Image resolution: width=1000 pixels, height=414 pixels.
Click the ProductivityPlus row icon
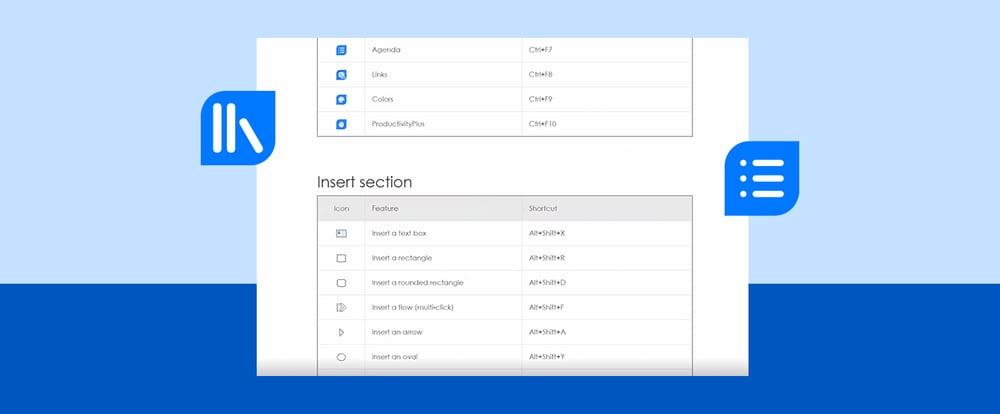[341, 124]
